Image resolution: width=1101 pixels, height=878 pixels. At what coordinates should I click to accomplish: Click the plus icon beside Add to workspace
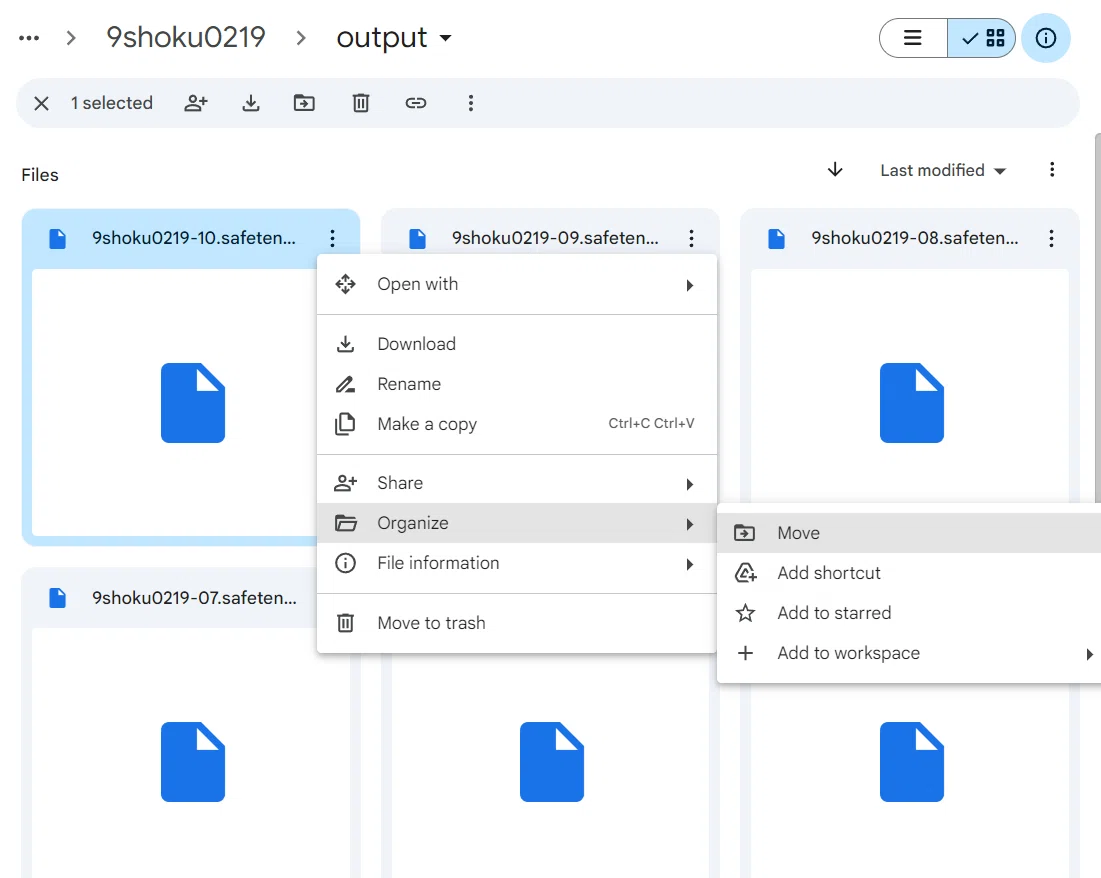pos(745,653)
